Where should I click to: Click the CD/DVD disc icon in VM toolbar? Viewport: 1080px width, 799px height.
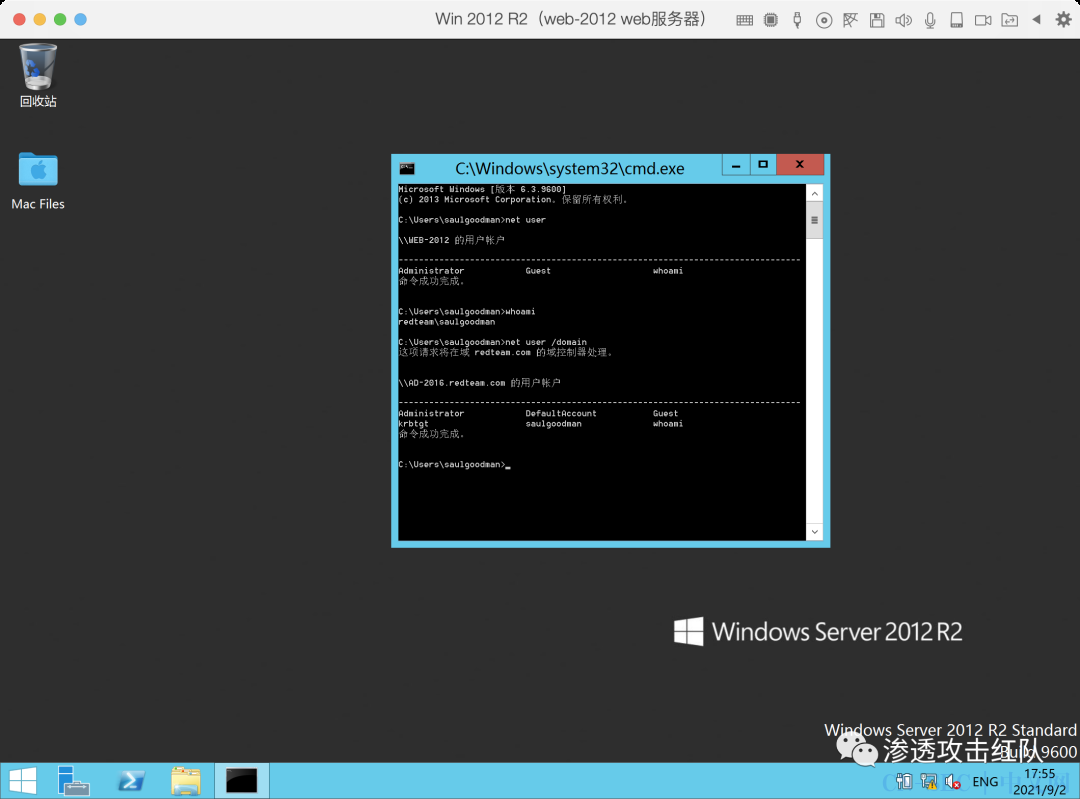tap(824, 20)
